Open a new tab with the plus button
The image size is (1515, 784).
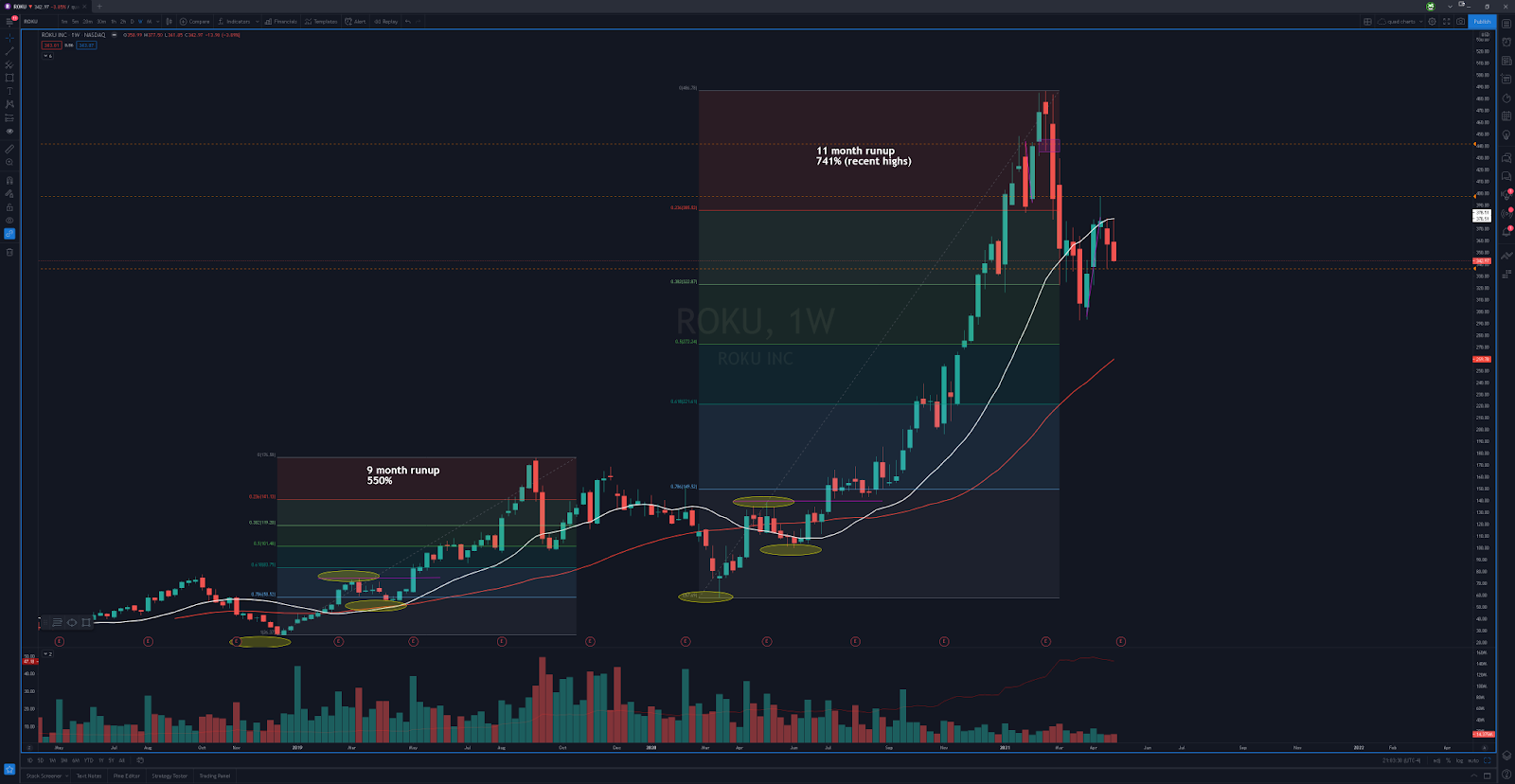pyautogui.click(x=98, y=6)
